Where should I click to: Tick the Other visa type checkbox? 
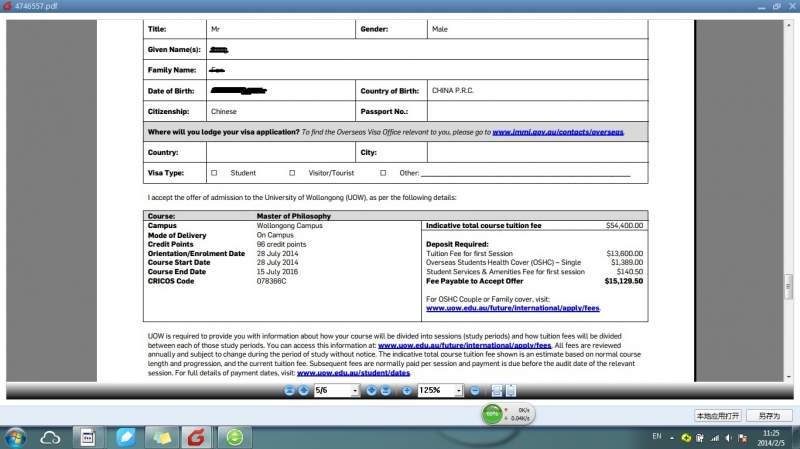(x=383, y=173)
